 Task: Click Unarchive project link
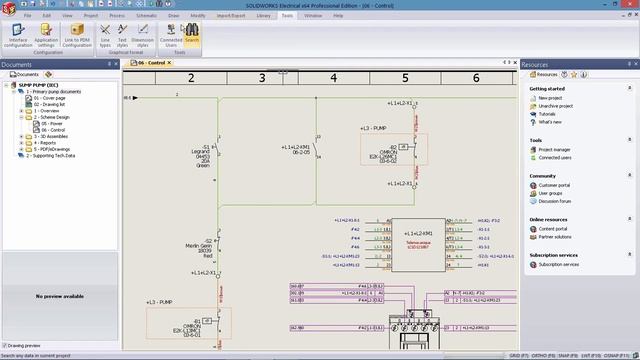pos(556,106)
